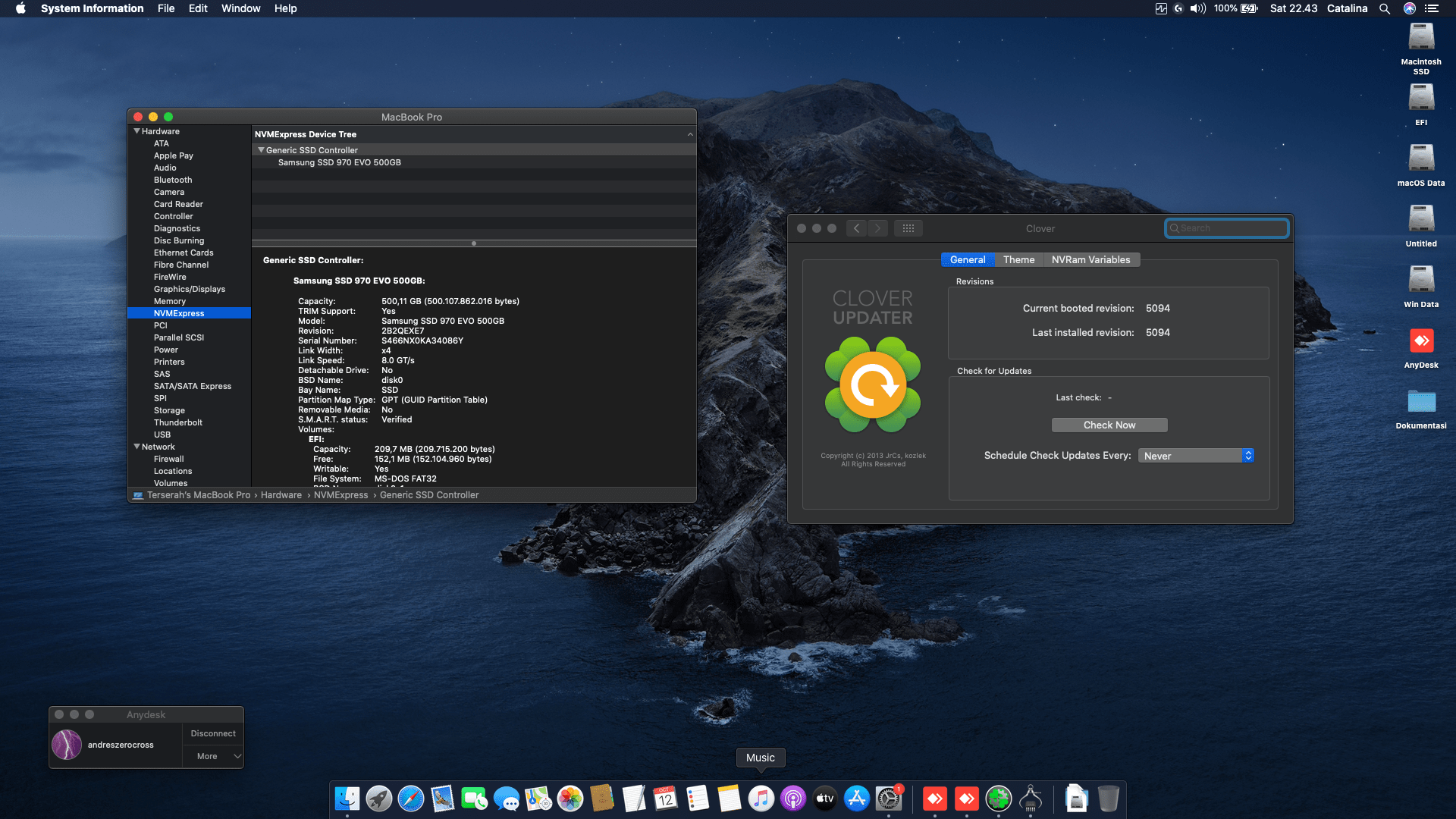The height and width of the screenshot is (819, 1456).
Task: Click Terserah's MacBook Pro in path bar
Action: [x=199, y=495]
